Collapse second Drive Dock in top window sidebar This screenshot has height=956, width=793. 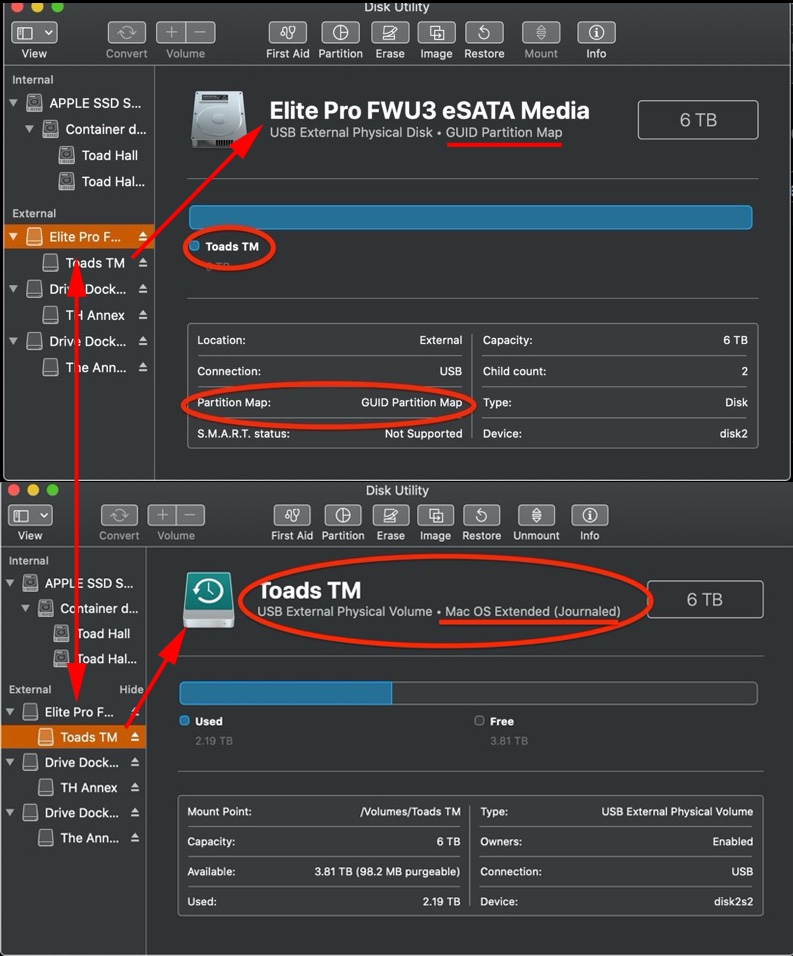pos(13,341)
